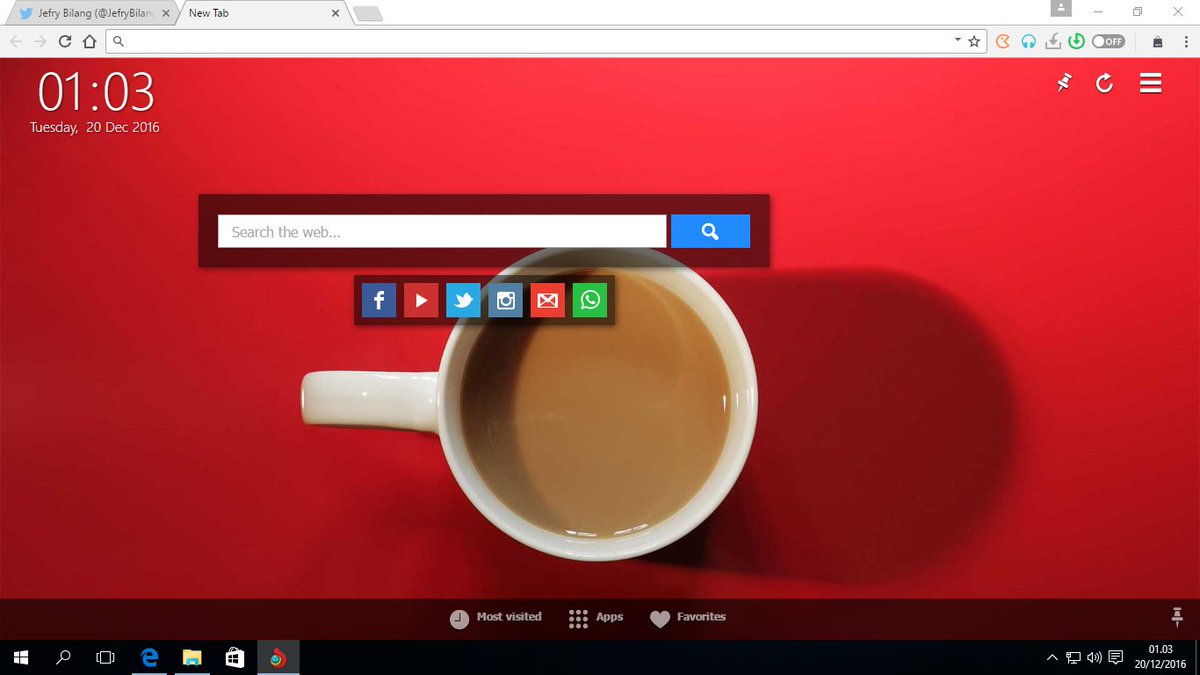Open the Favorites panel
Image resolution: width=1200 pixels, height=675 pixels.
(x=688, y=618)
